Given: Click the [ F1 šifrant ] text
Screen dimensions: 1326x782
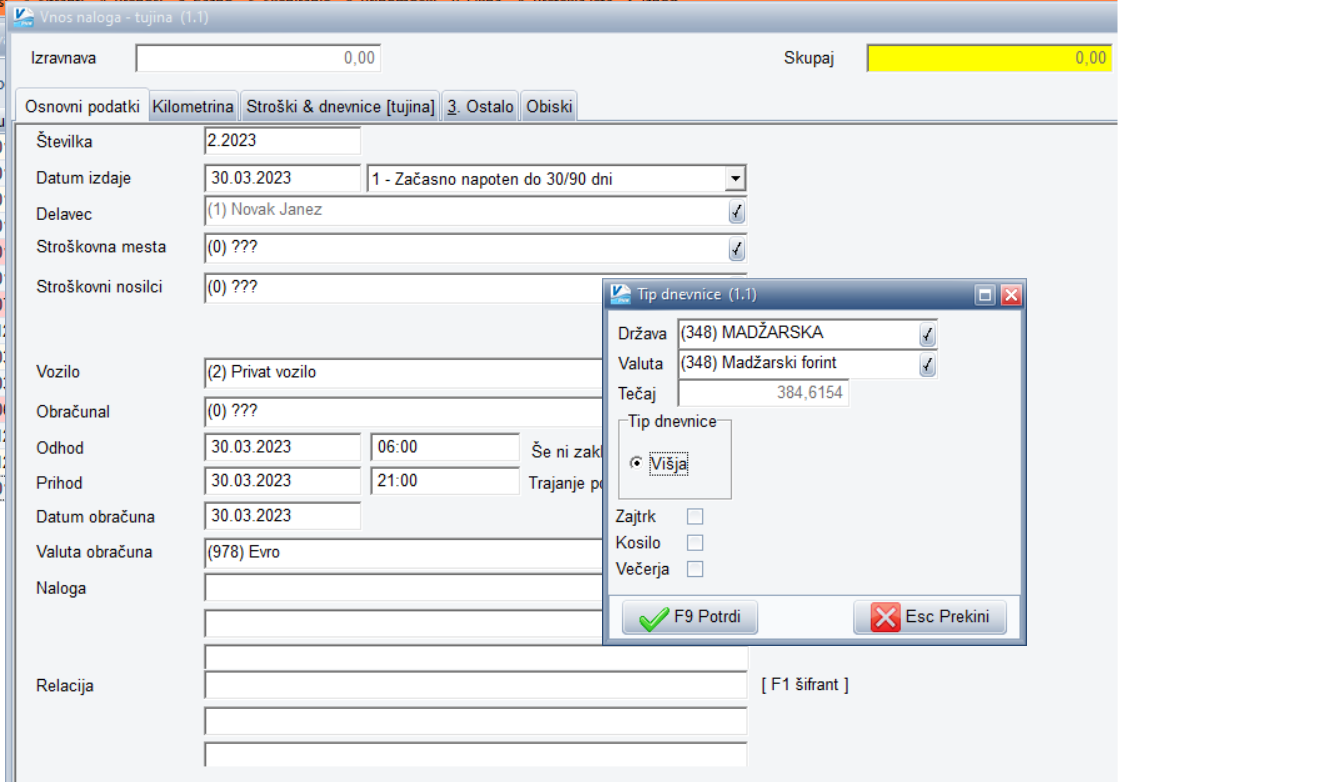Looking at the screenshot, I should click(x=805, y=685).
